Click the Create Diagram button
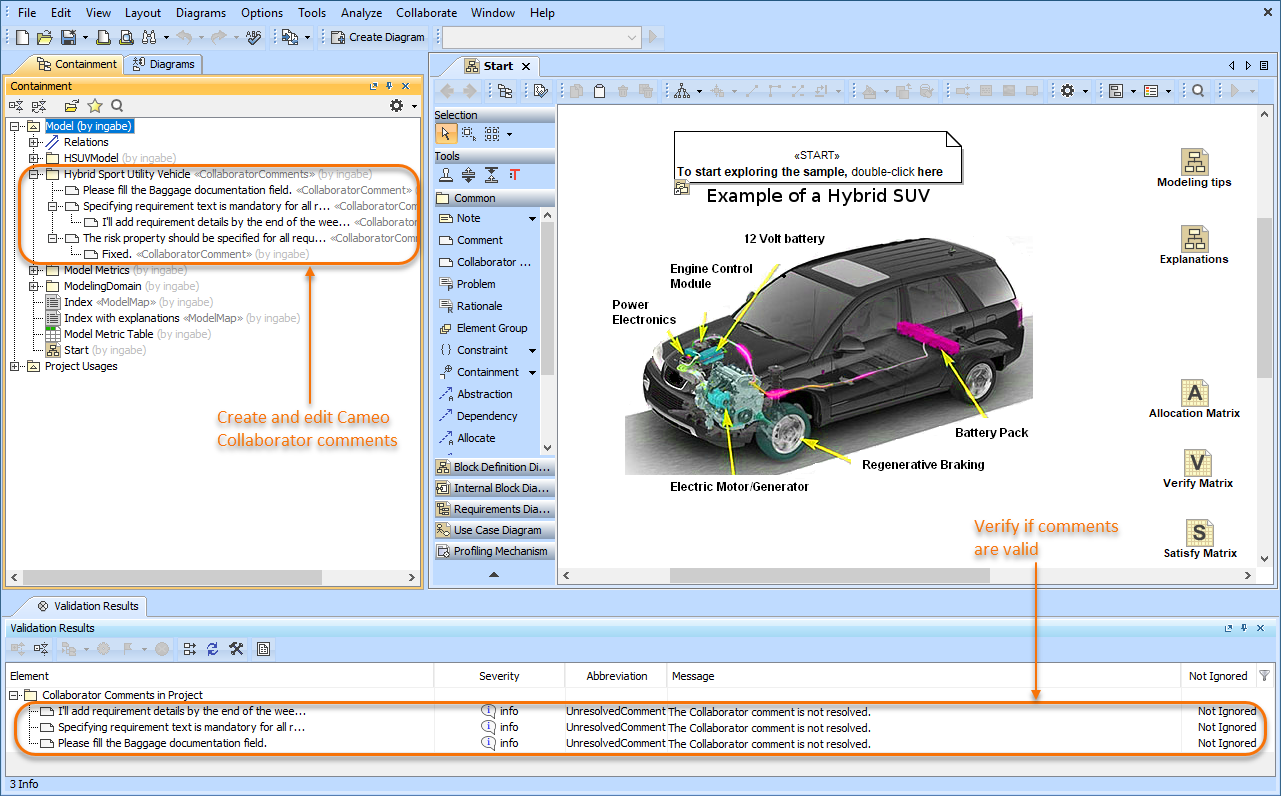The width and height of the screenshot is (1281, 796). click(x=378, y=37)
